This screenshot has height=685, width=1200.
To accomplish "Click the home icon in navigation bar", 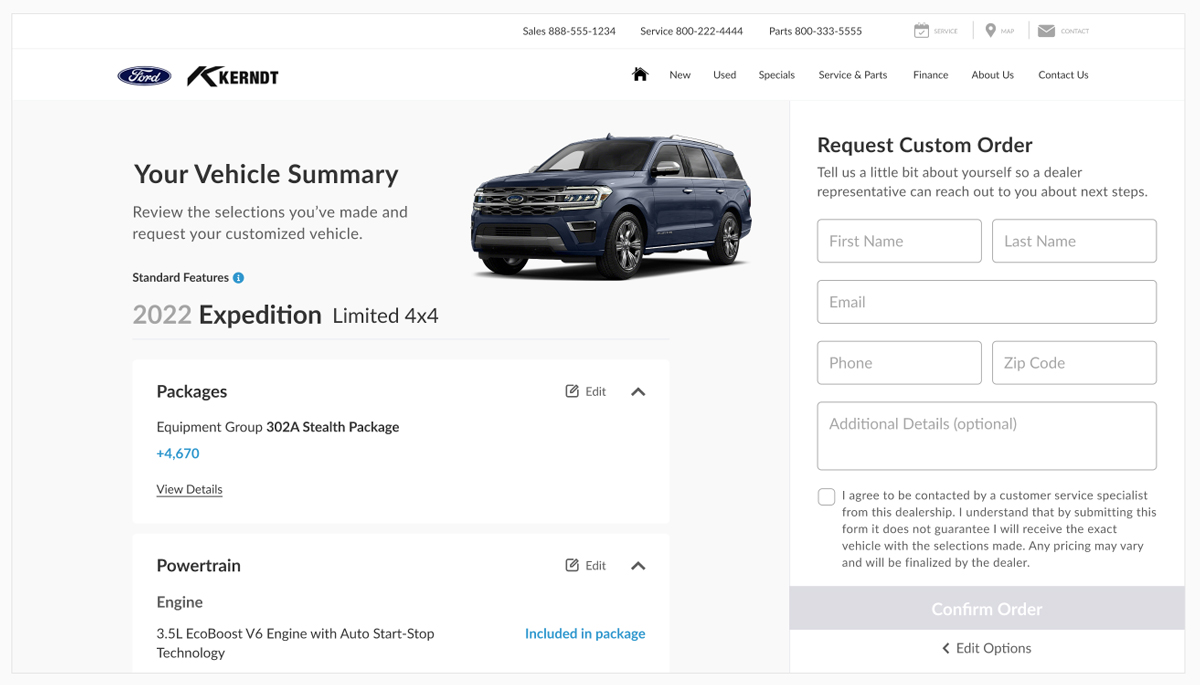I will (640, 74).
